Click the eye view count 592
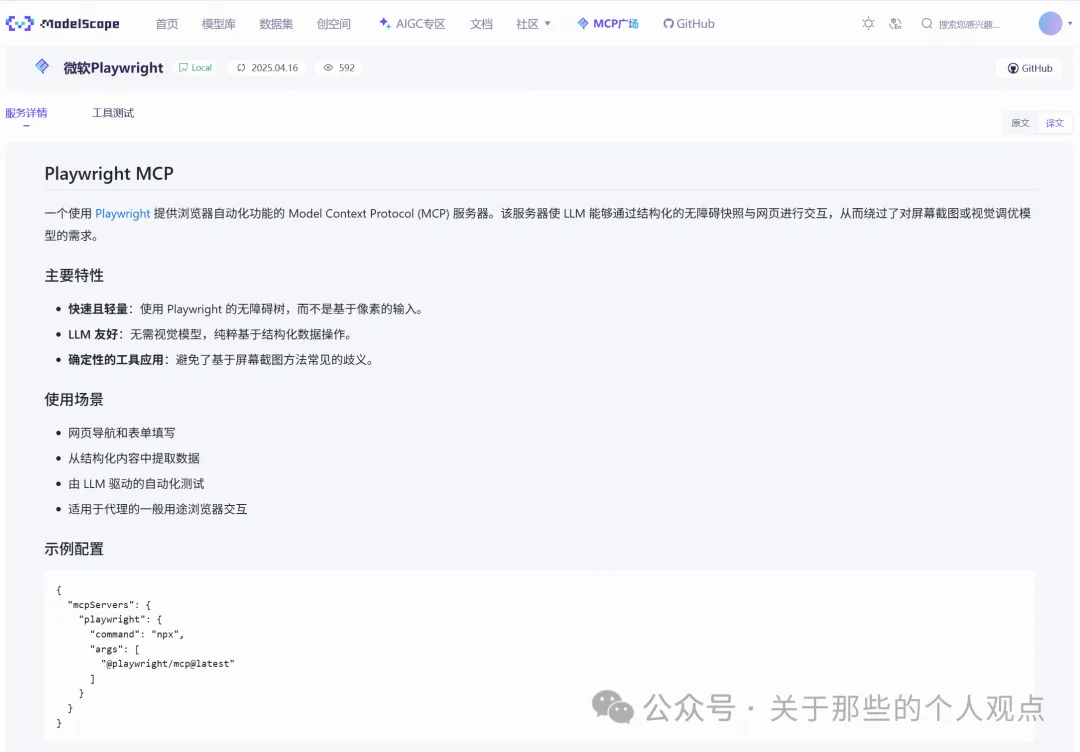This screenshot has height=752, width=1080. [340, 67]
